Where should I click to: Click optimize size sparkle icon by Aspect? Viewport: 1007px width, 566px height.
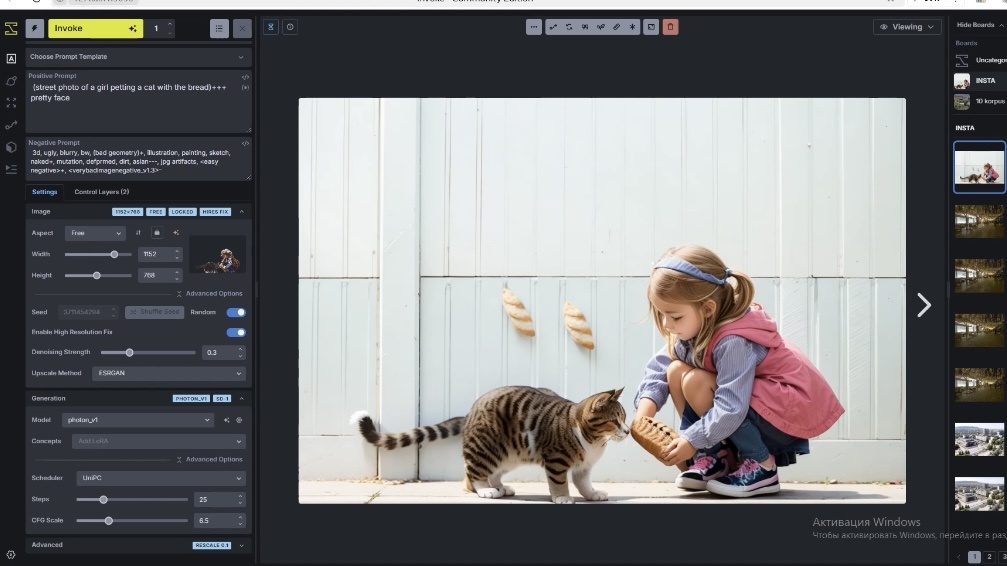pyautogui.click(x=176, y=233)
